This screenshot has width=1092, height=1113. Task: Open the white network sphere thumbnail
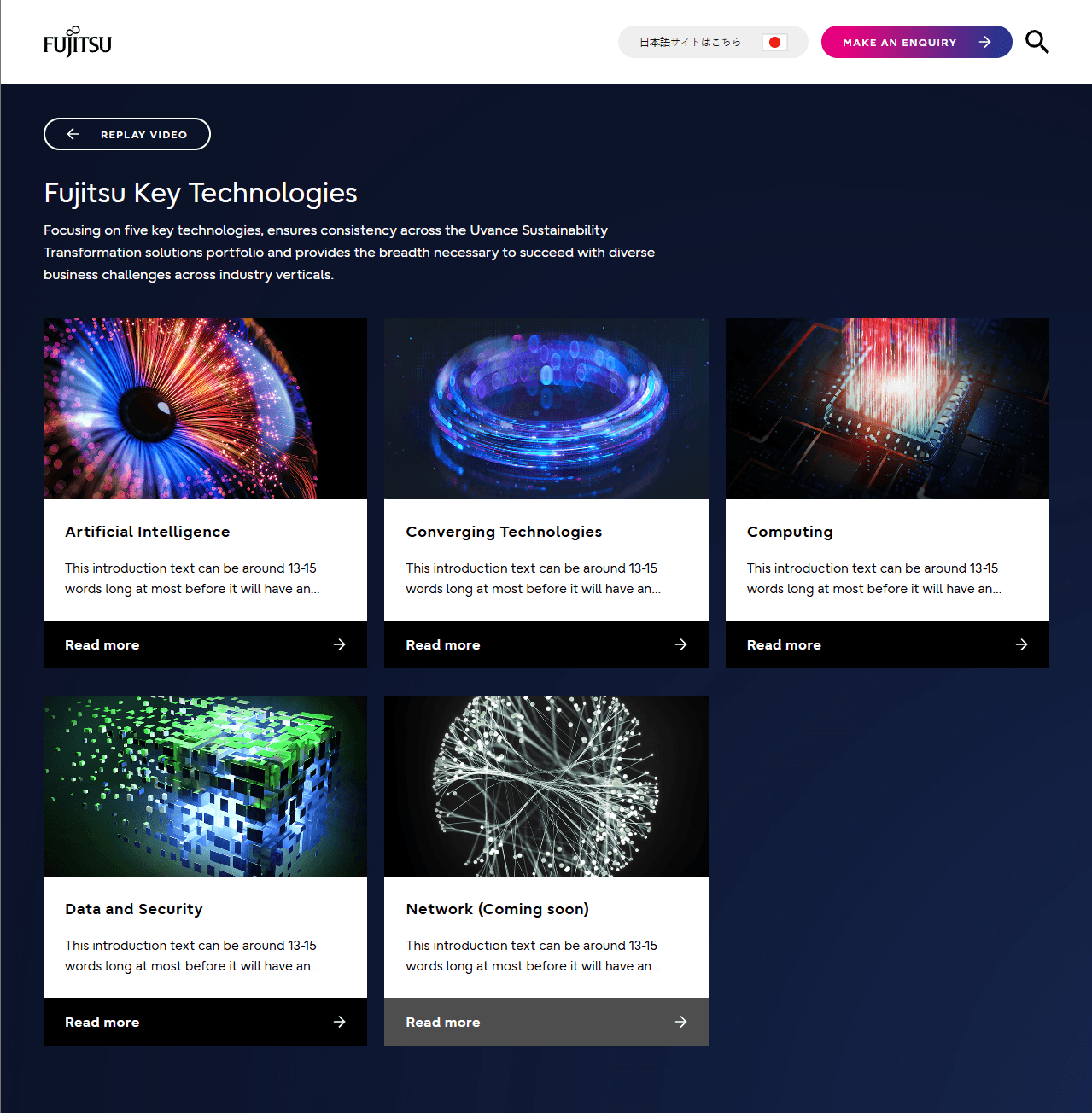546,786
